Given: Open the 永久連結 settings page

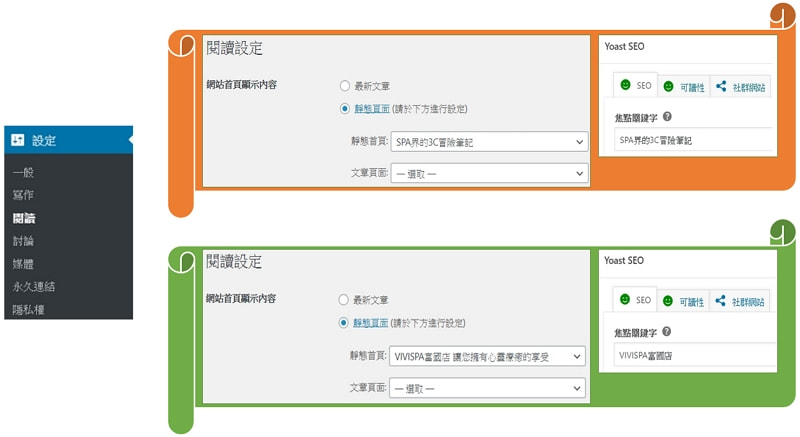Looking at the screenshot, I should click(x=34, y=287).
